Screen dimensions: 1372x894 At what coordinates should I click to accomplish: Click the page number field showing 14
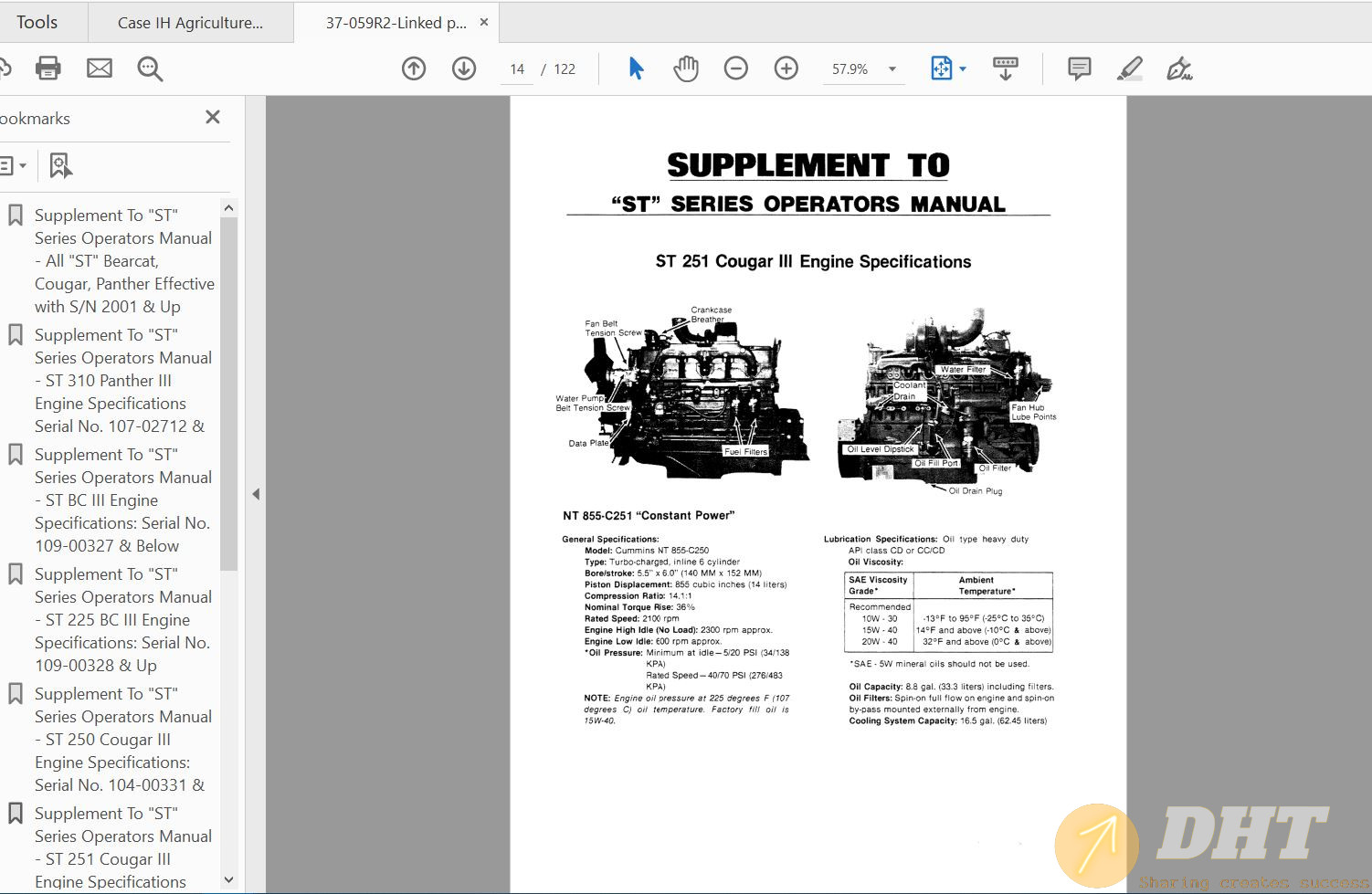[x=517, y=69]
